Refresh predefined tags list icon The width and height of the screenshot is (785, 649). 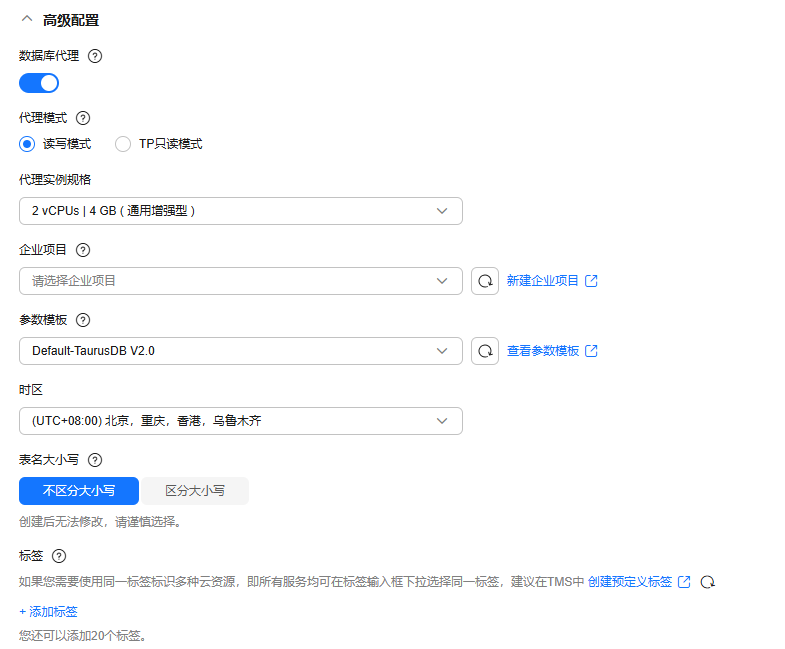[707, 582]
